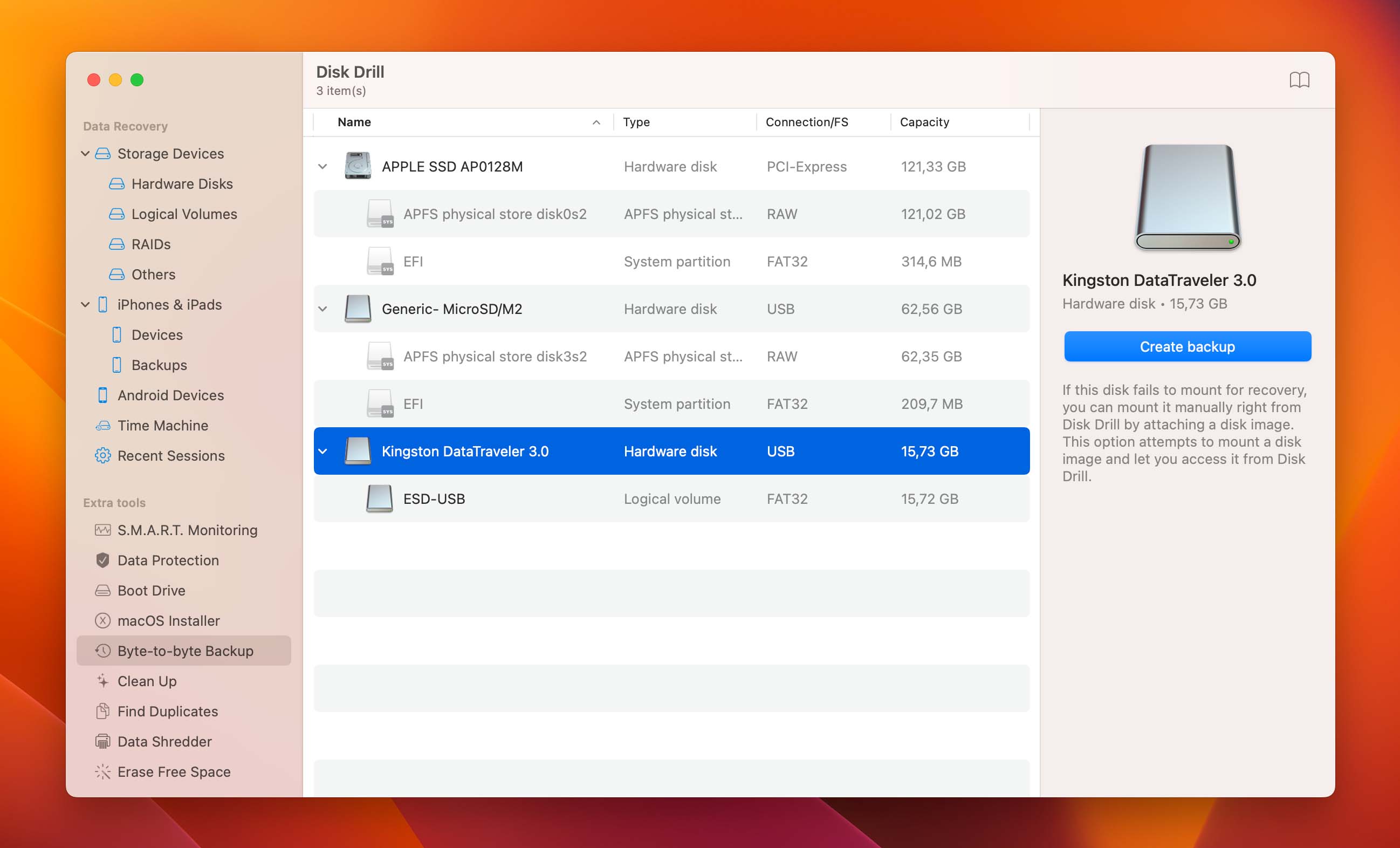Collapse the iPhones & iPads sidebar group
Screen dimensions: 1400x848
[85, 305]
